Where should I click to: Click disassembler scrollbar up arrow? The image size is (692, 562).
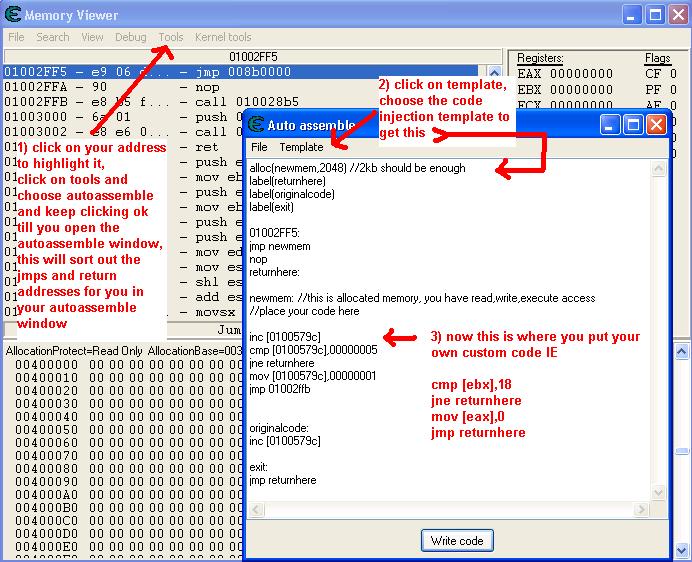pos(494,72)
